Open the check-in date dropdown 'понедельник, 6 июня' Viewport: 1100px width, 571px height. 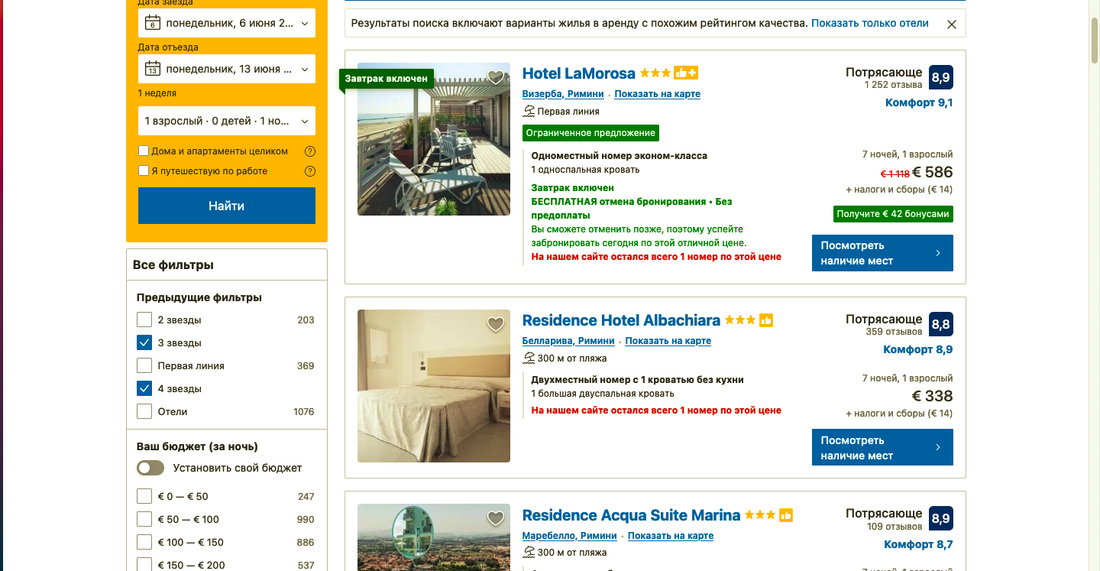227,23
